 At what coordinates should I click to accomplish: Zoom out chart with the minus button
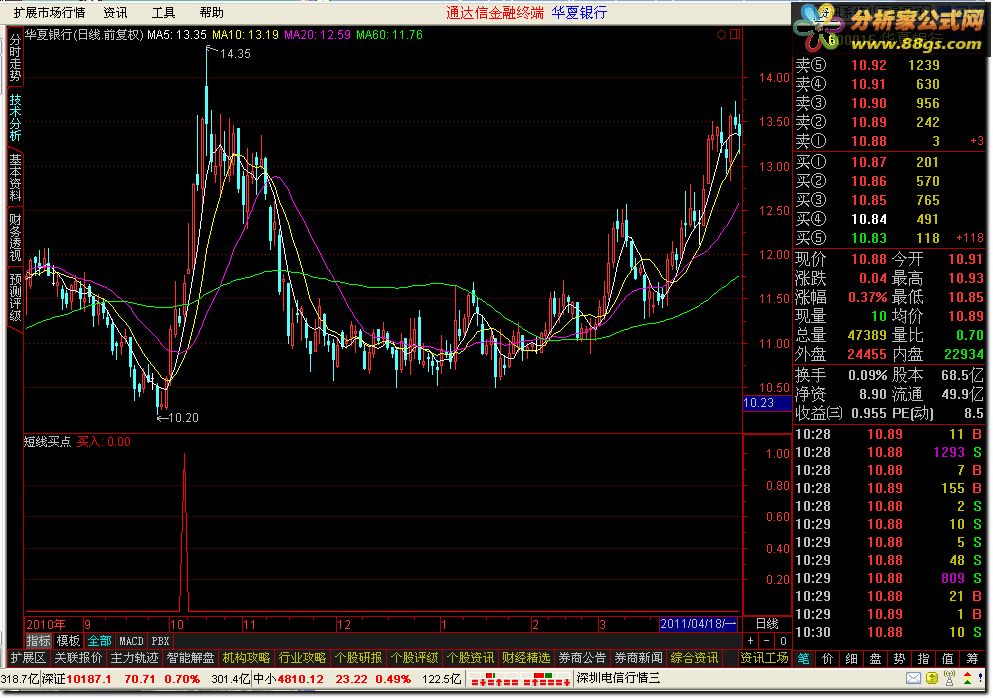pos(766,640)
